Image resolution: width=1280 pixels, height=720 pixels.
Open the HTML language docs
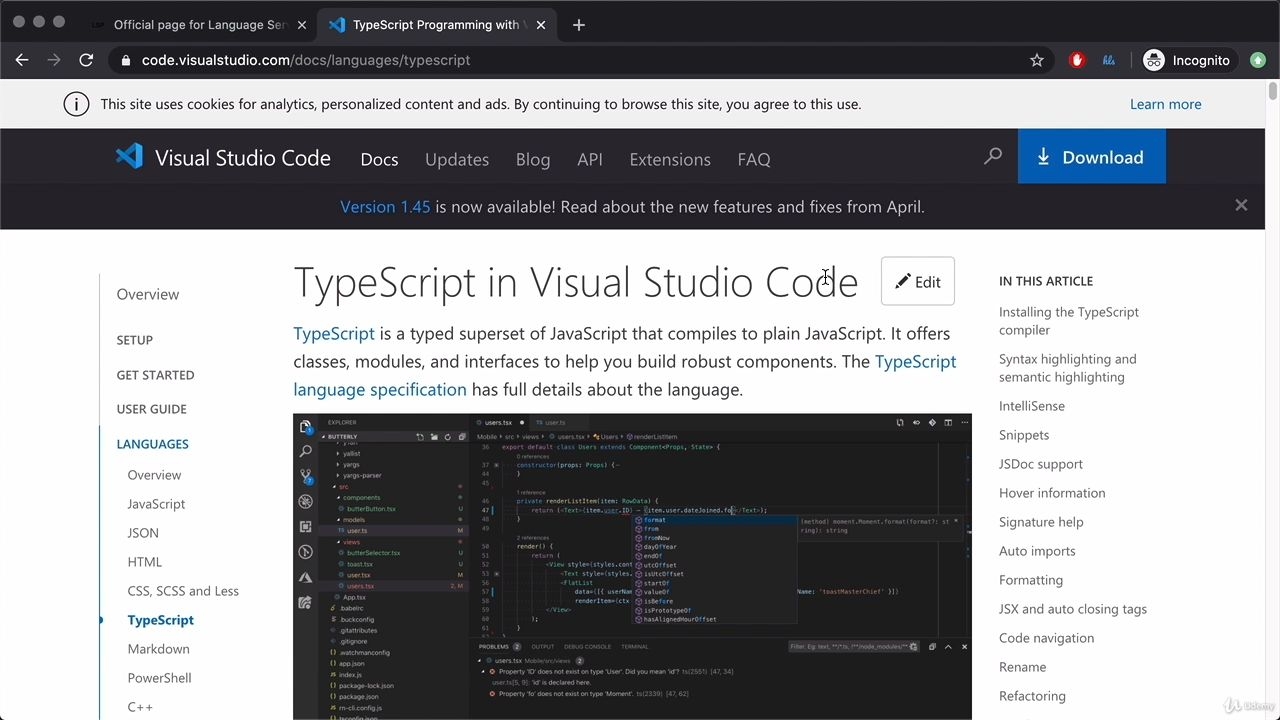tap(145, 562)
